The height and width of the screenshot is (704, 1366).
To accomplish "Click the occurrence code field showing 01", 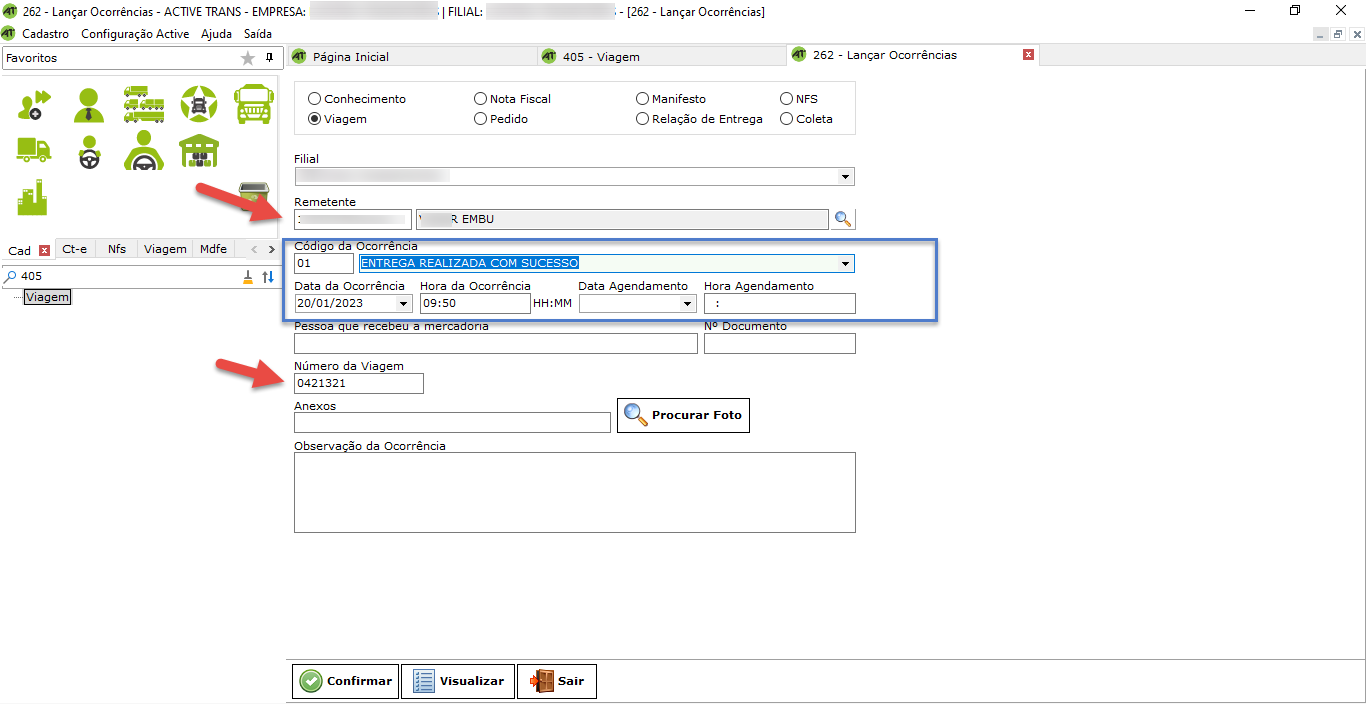I will click(x=324, y=264).
